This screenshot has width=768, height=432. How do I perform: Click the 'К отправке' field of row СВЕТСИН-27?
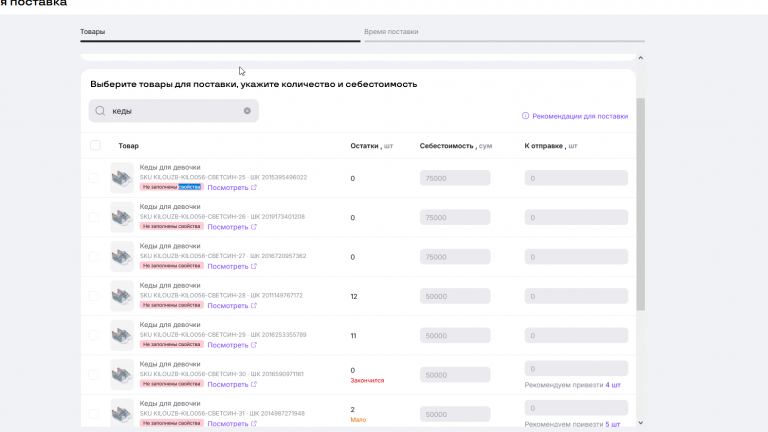(x=576, y=257)
